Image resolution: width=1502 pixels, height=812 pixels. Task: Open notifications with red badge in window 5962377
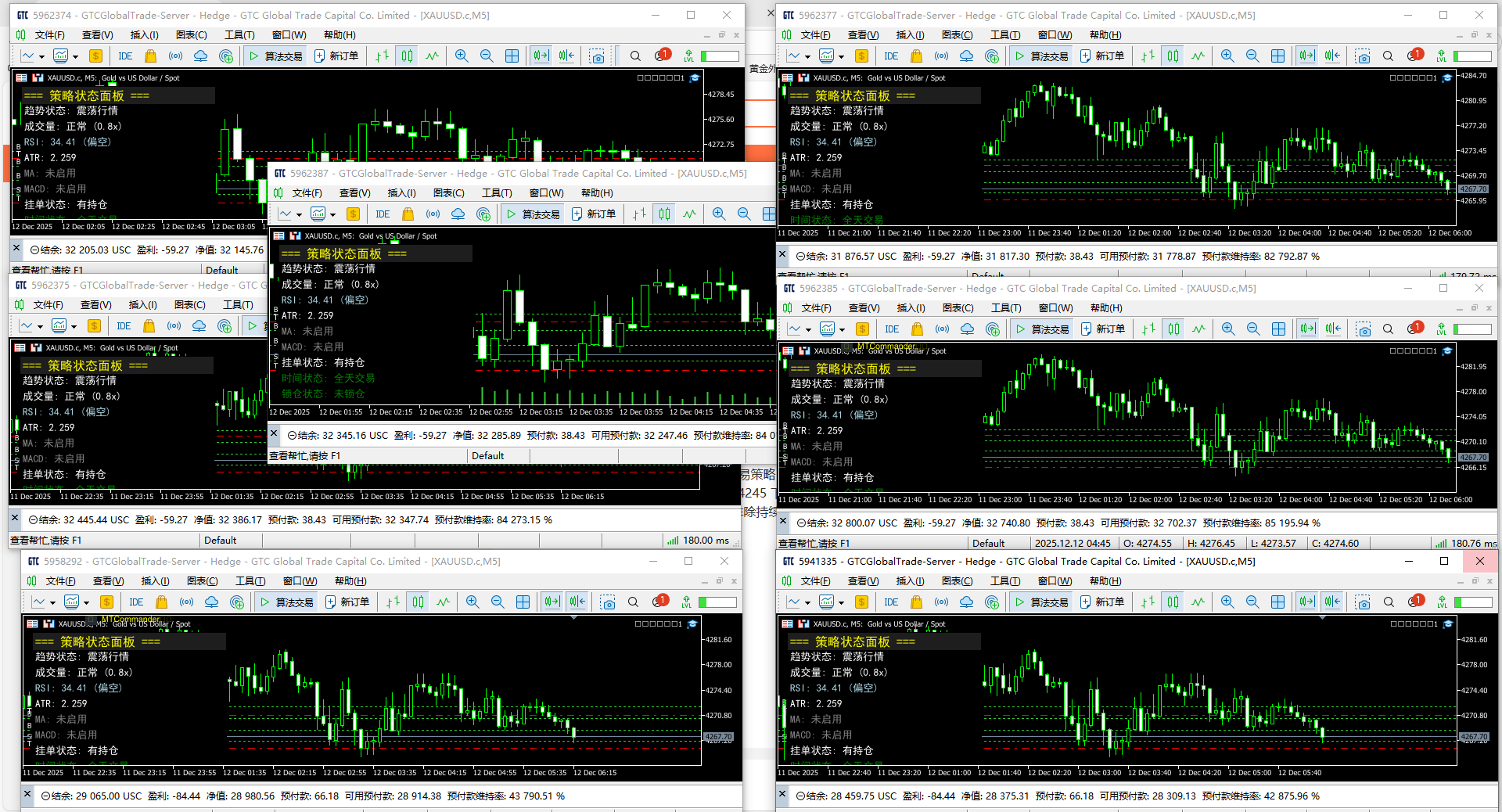(x=1414, y=55)
